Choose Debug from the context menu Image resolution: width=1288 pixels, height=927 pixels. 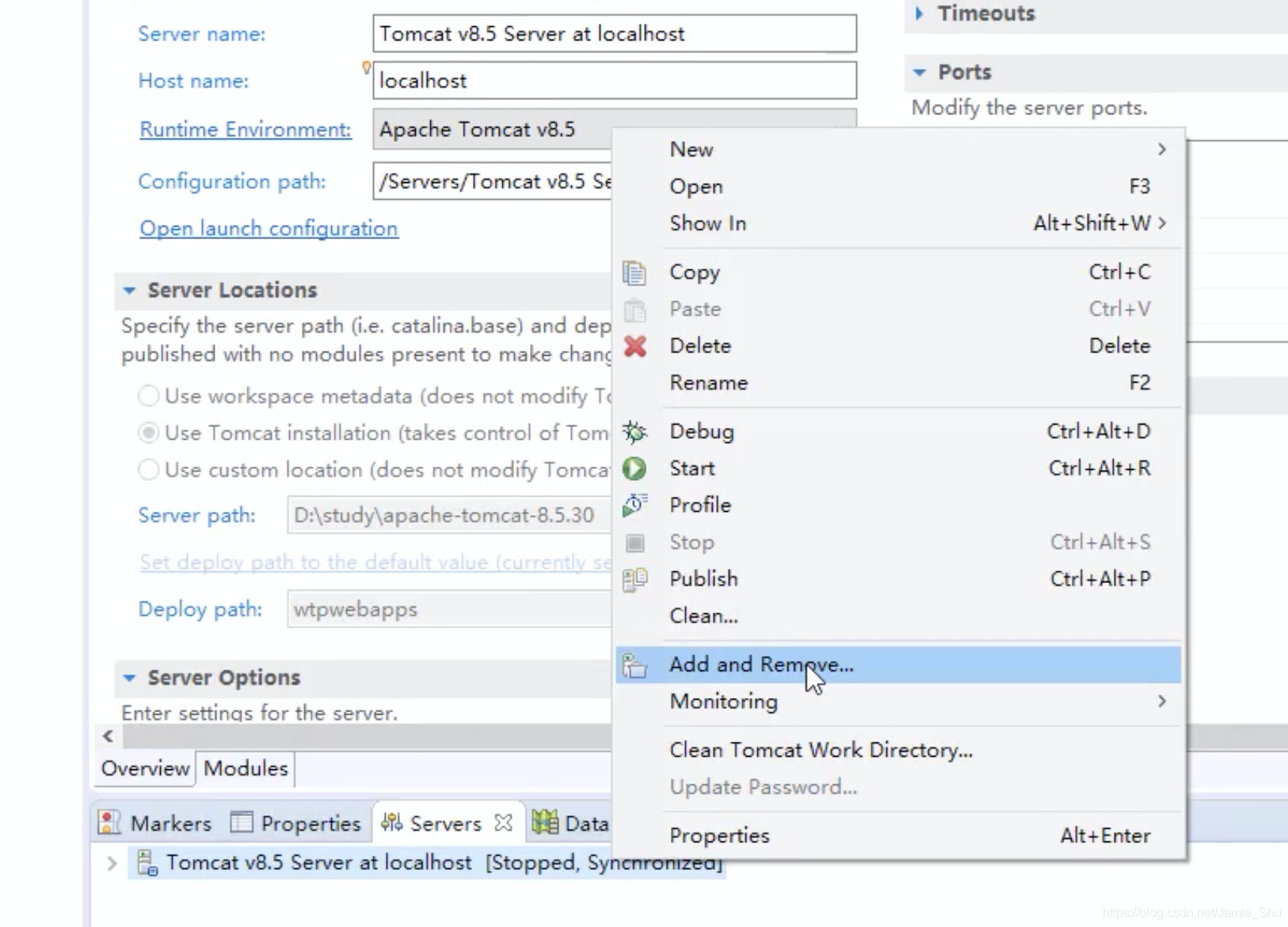point(898,432)
